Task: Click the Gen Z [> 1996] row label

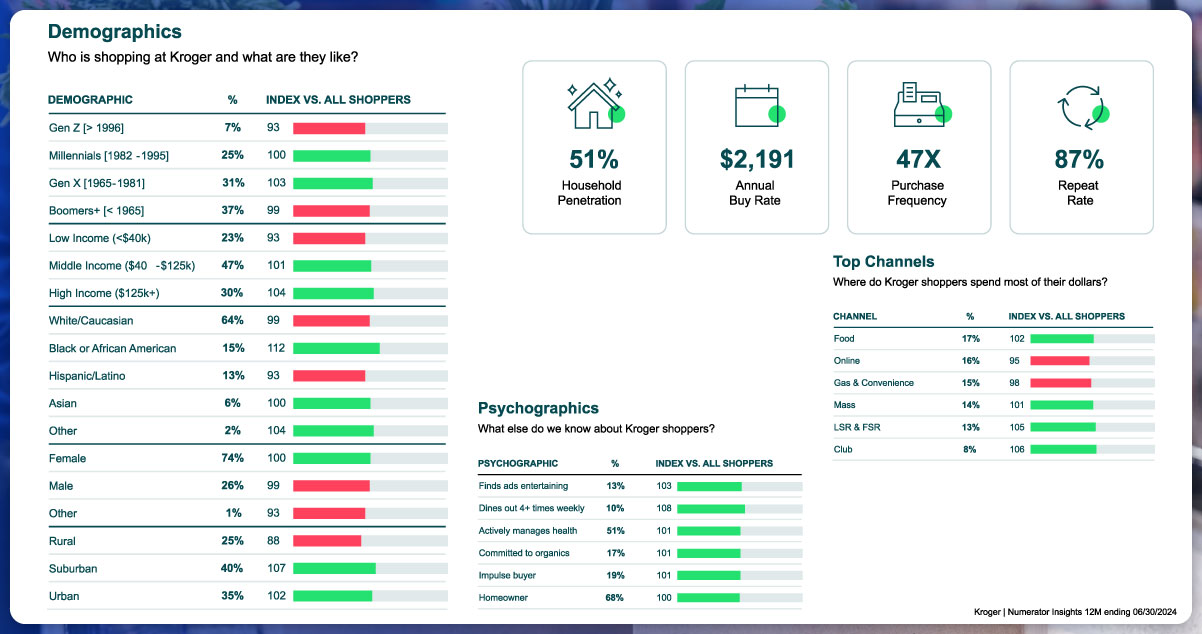Action: click(86, 128)
